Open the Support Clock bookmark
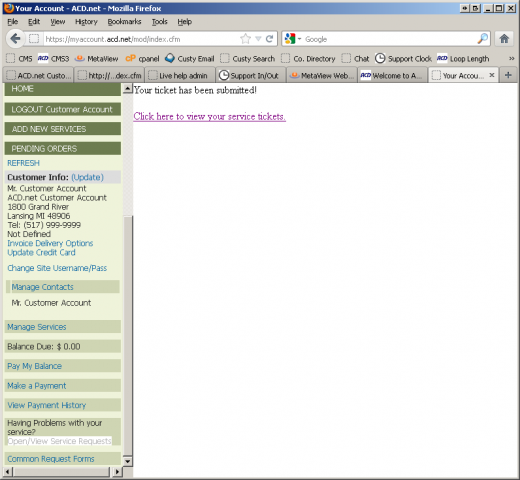520x480 pixels. click(403, 59)
